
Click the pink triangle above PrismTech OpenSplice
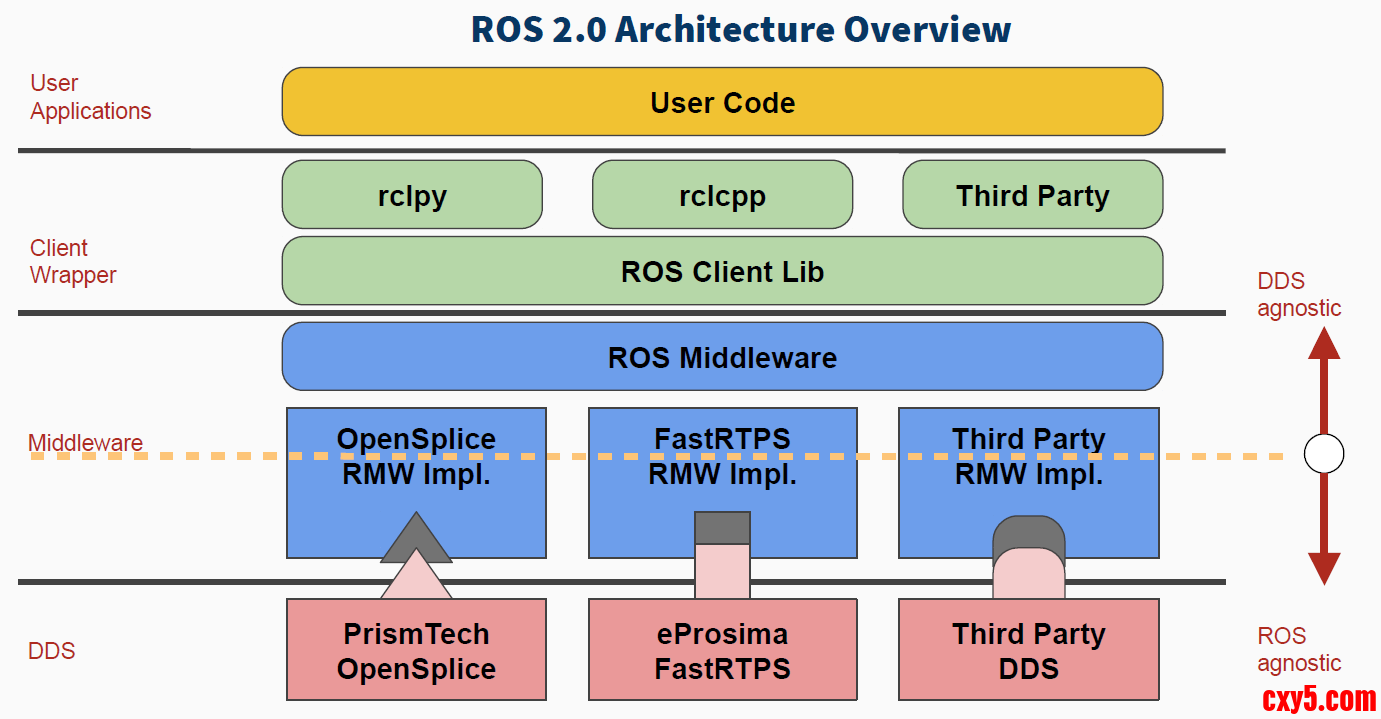coord(416,580)
